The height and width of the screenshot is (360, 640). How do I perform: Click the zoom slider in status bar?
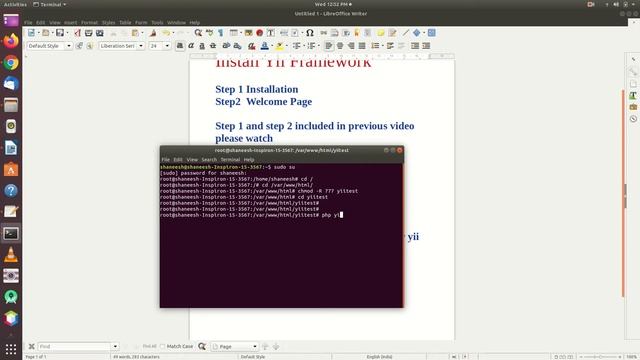coord(600,357)
